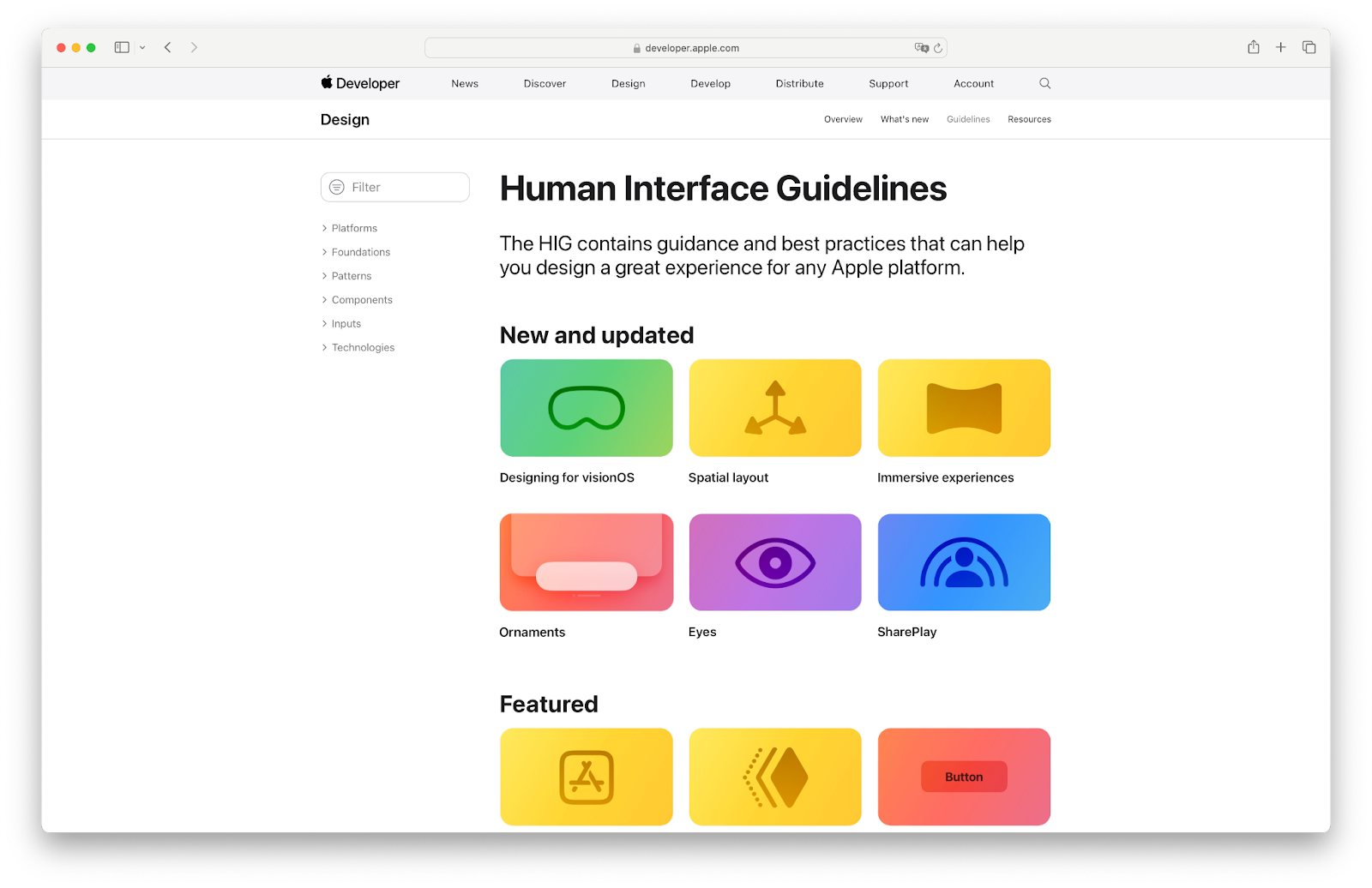This screenshot has height=888, width=1372.
Task: Show the tab overview icon
Action: click(1309, 47)
